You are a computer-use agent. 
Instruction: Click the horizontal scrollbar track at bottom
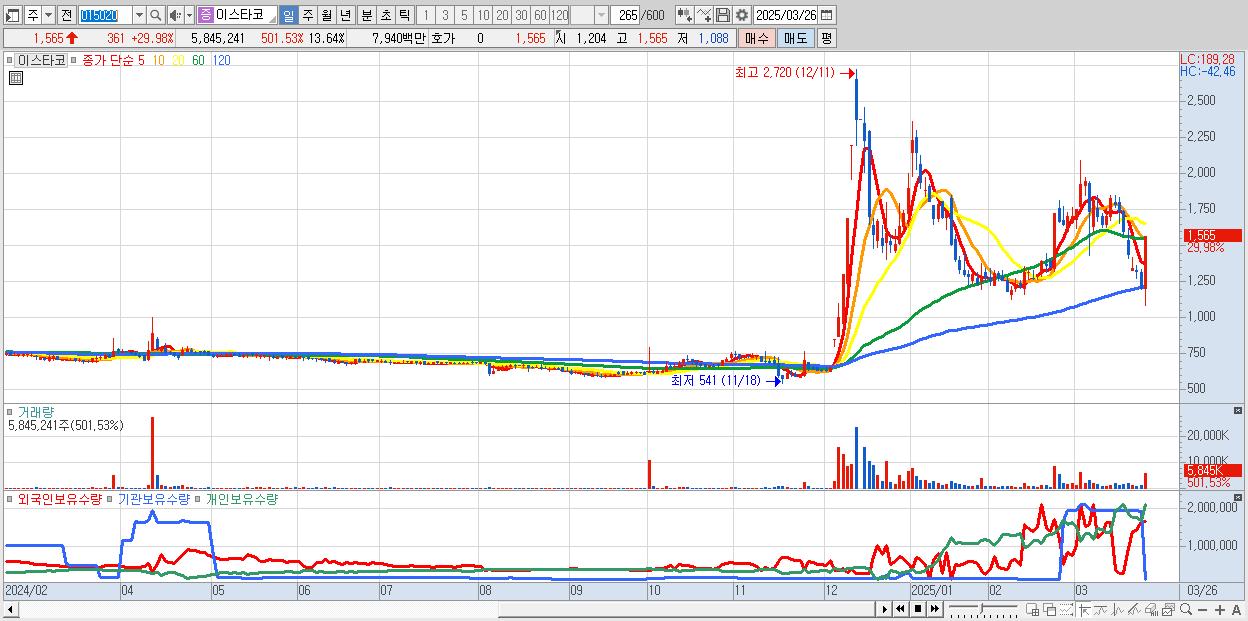[x=446, y=609]
